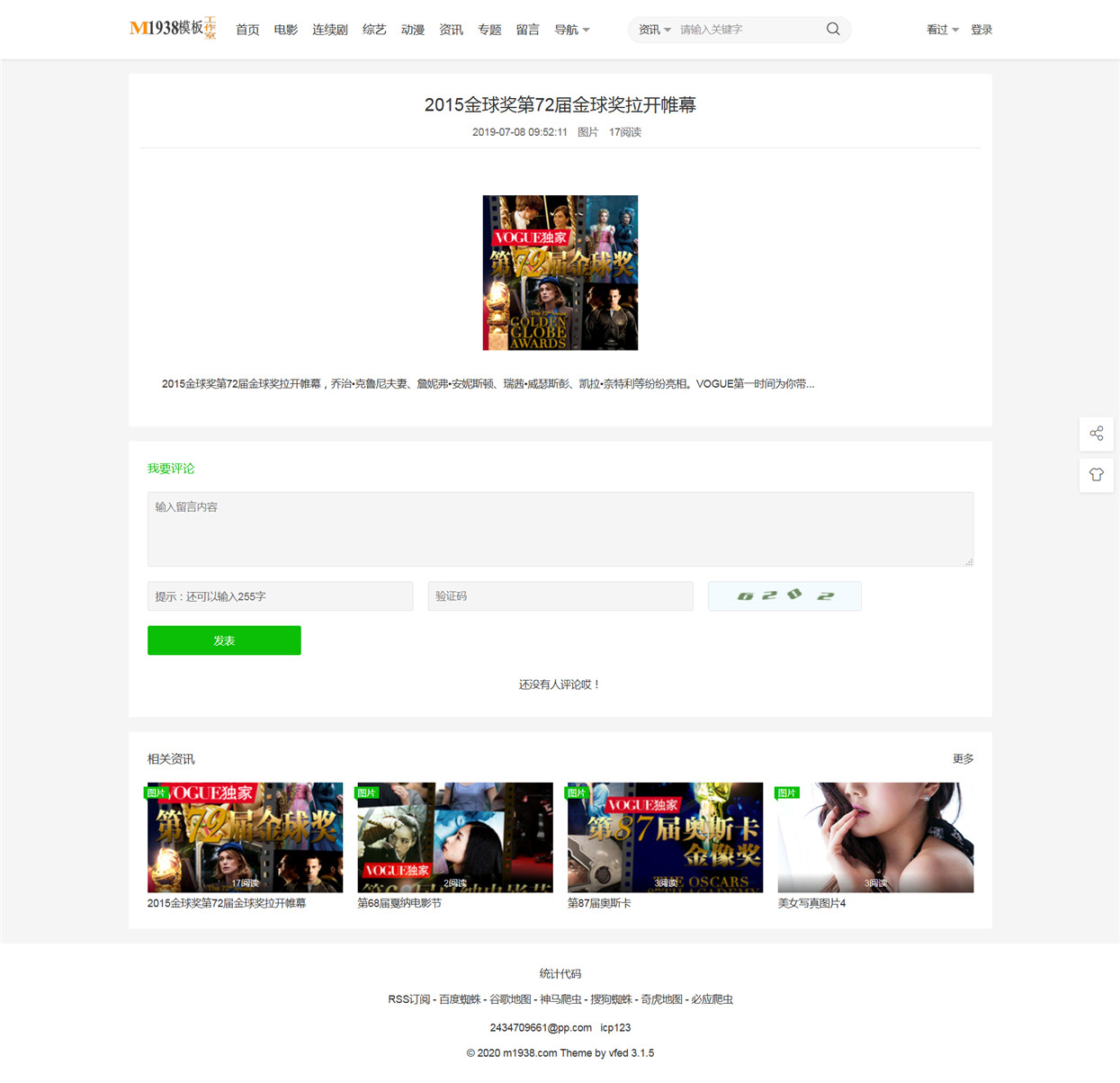Expand the 看过 history dropdown
1120x1083 pixels.
(943, 30)
